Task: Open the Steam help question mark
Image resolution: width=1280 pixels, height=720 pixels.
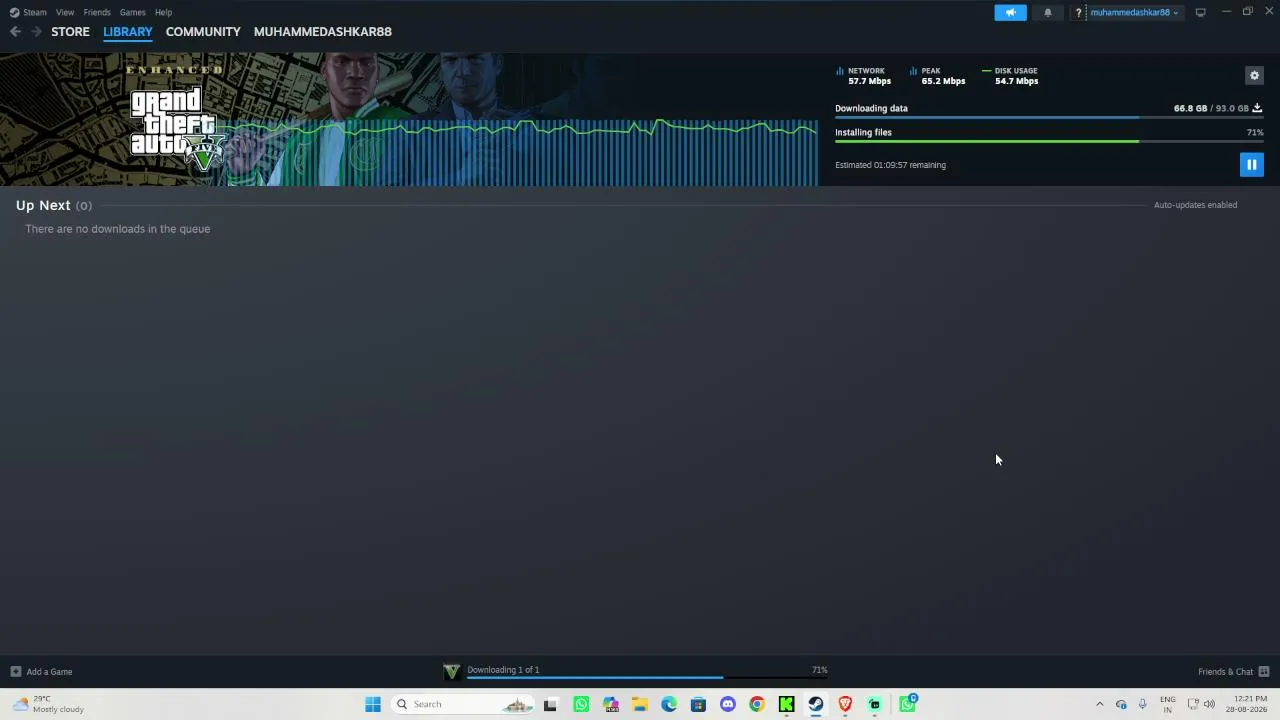Action: [1078, 12]
